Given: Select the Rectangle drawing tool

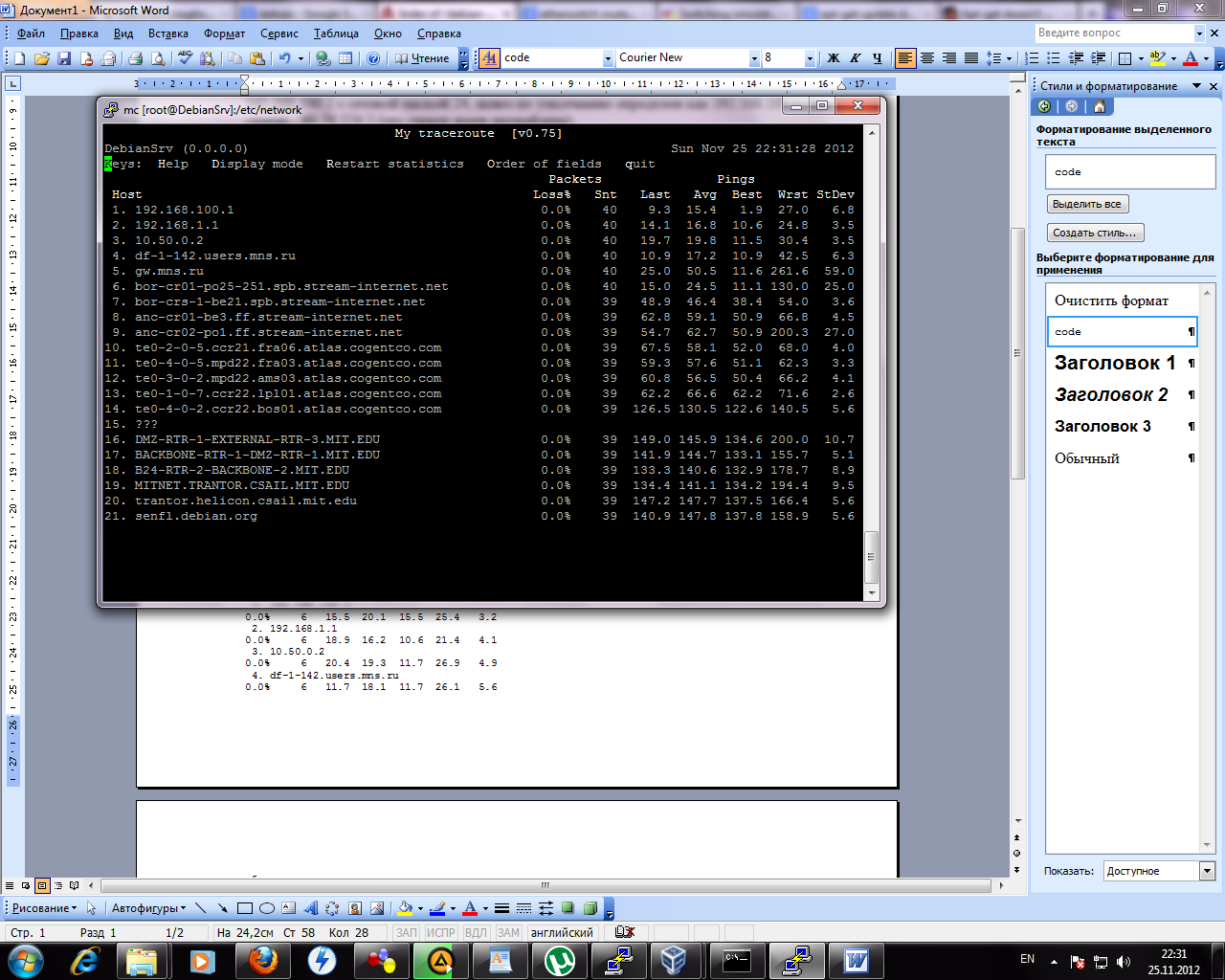Looking at the screenshot, I should coord(244,908).
